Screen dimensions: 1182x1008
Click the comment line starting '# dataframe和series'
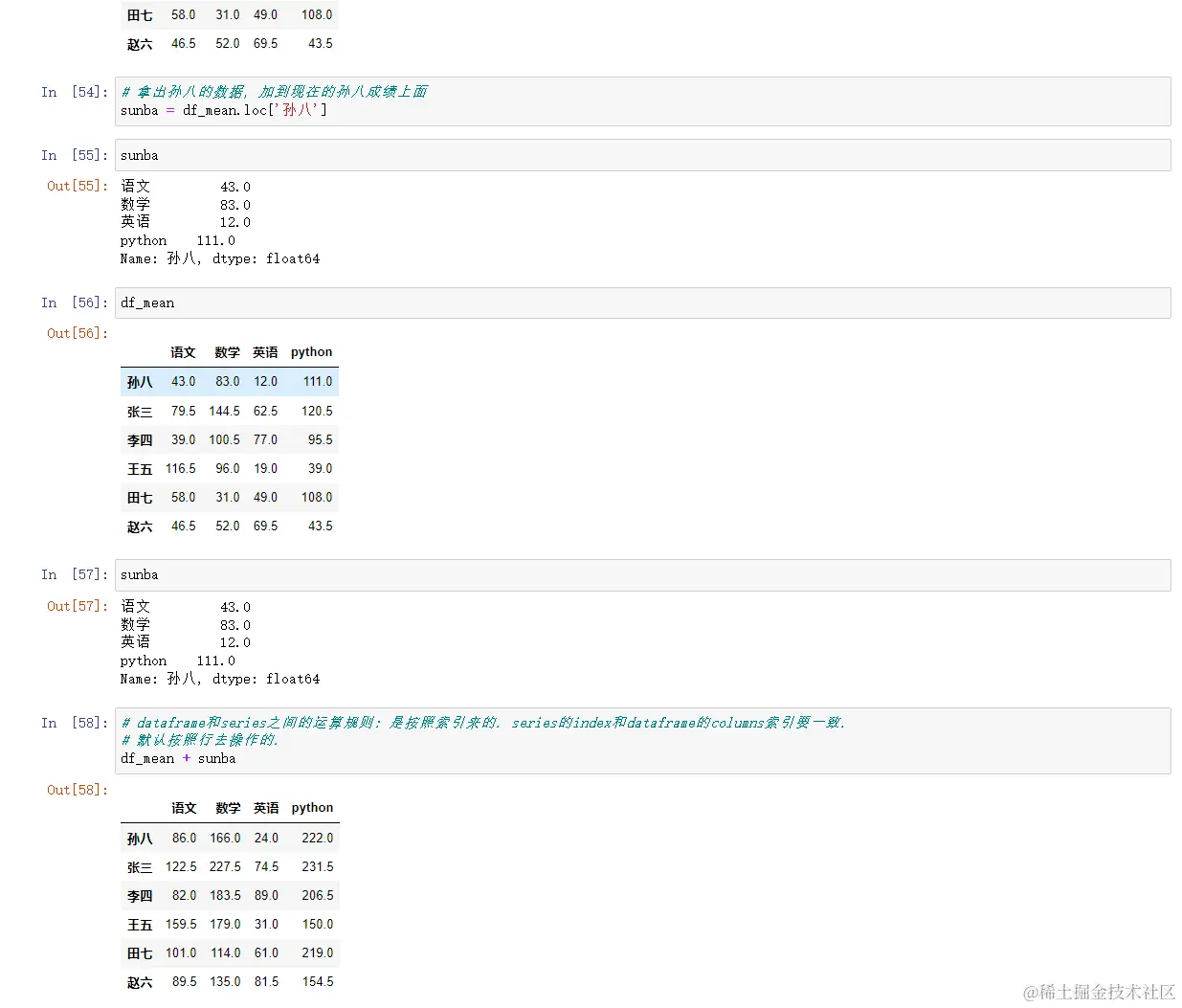[x=483, y=723]
